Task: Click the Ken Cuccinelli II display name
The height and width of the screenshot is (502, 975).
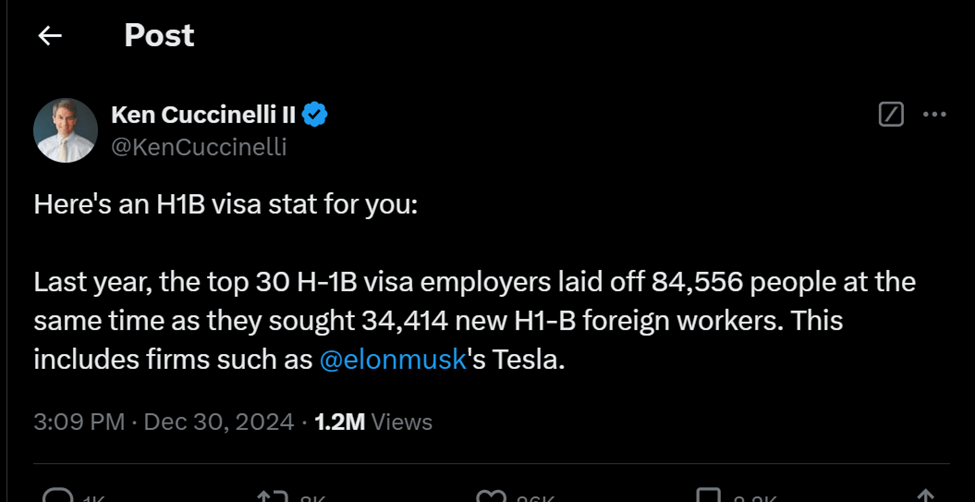Action: click(203, 115)
